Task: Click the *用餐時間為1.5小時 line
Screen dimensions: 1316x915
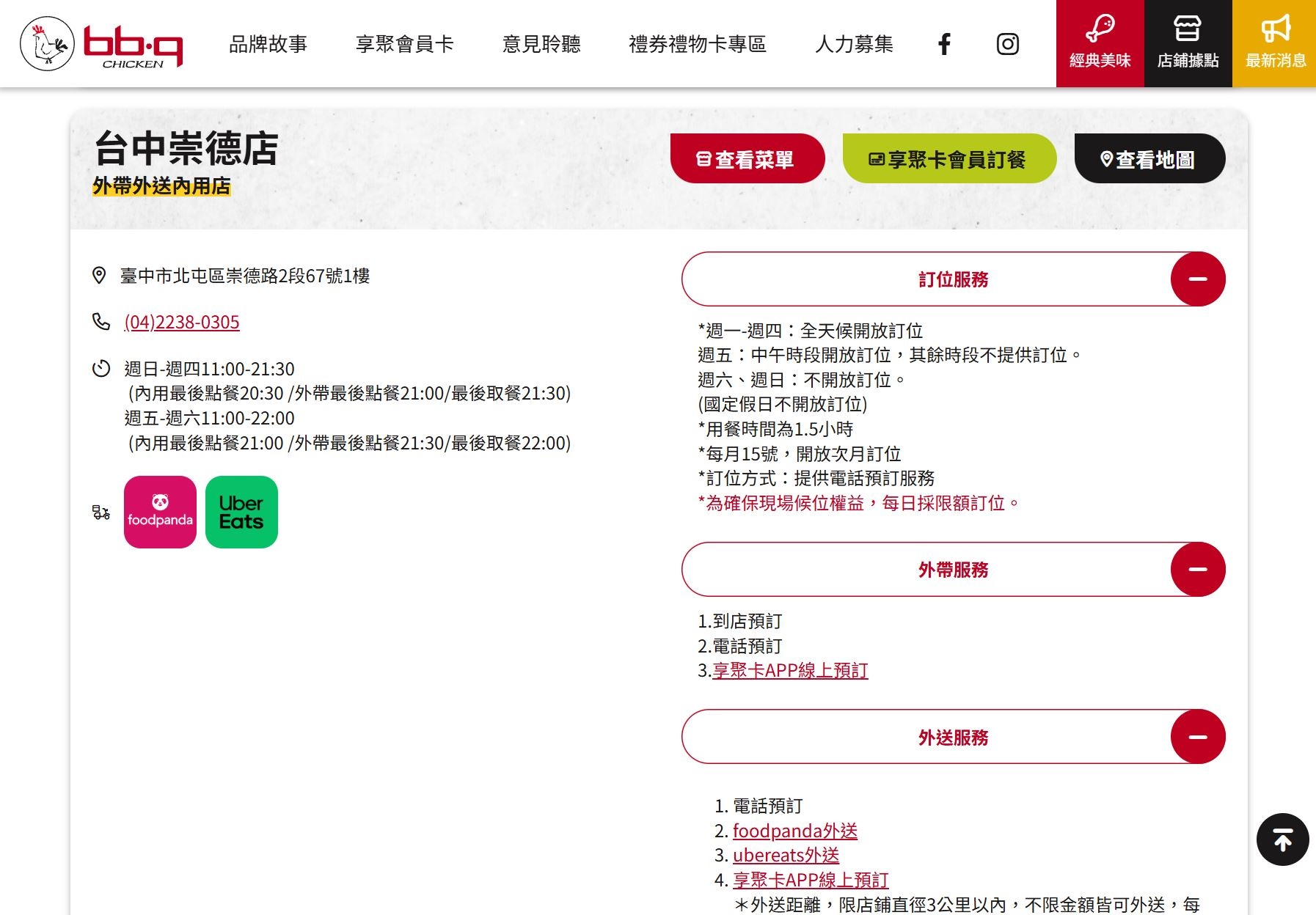Action: [775, 429]
